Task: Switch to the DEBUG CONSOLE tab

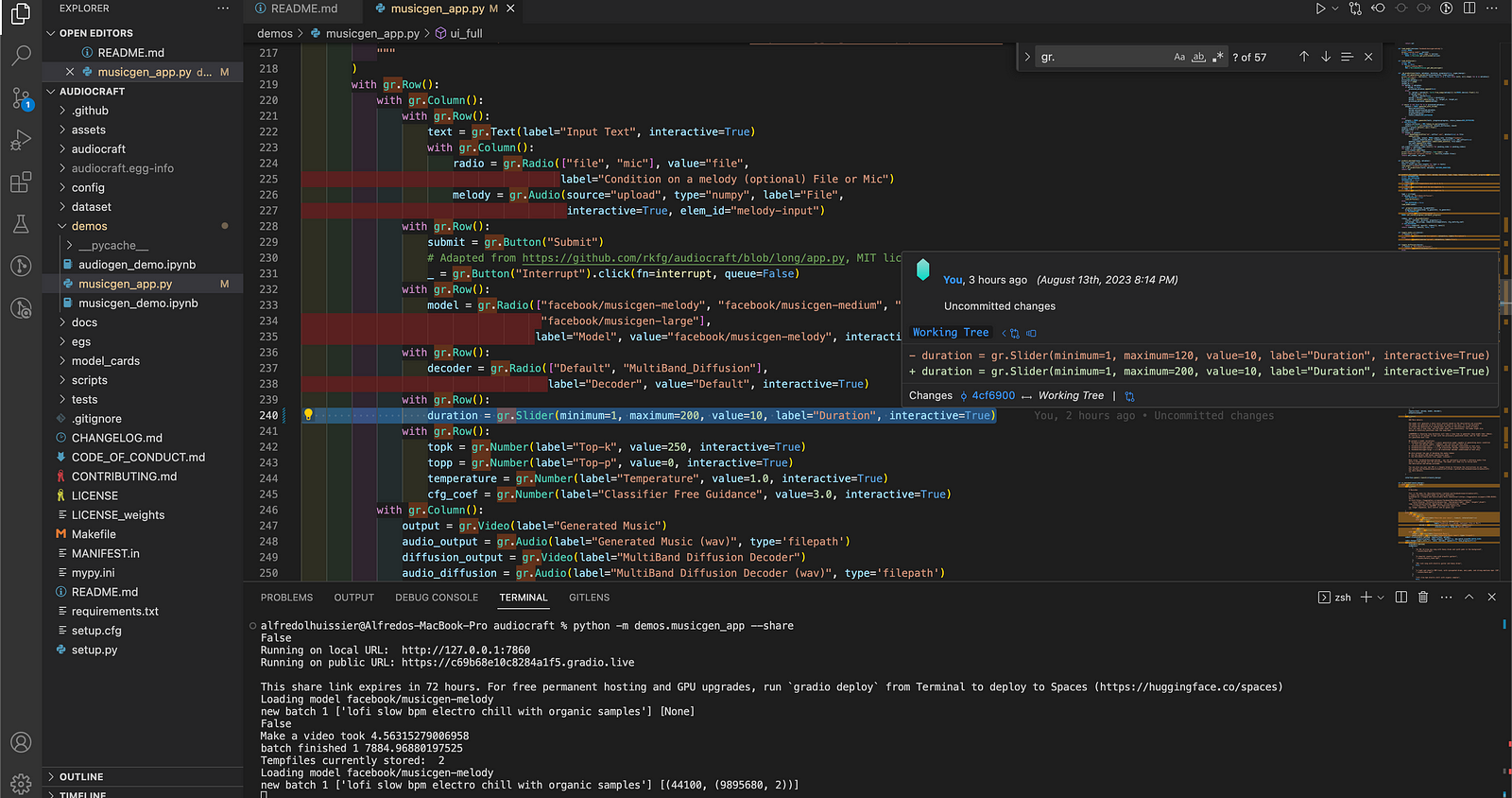Action: (x=437, y=598)
